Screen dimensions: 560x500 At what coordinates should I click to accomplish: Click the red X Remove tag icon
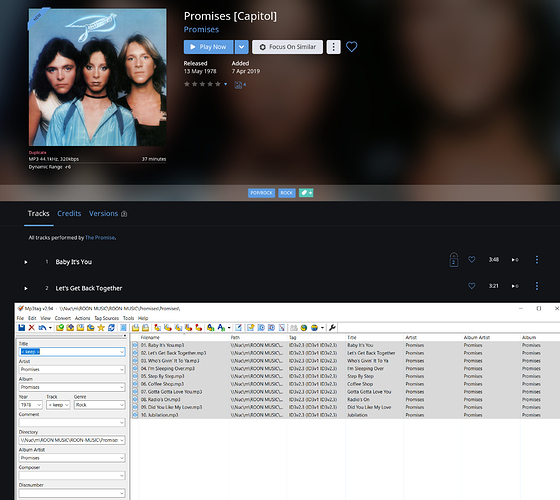click(31, 328)
